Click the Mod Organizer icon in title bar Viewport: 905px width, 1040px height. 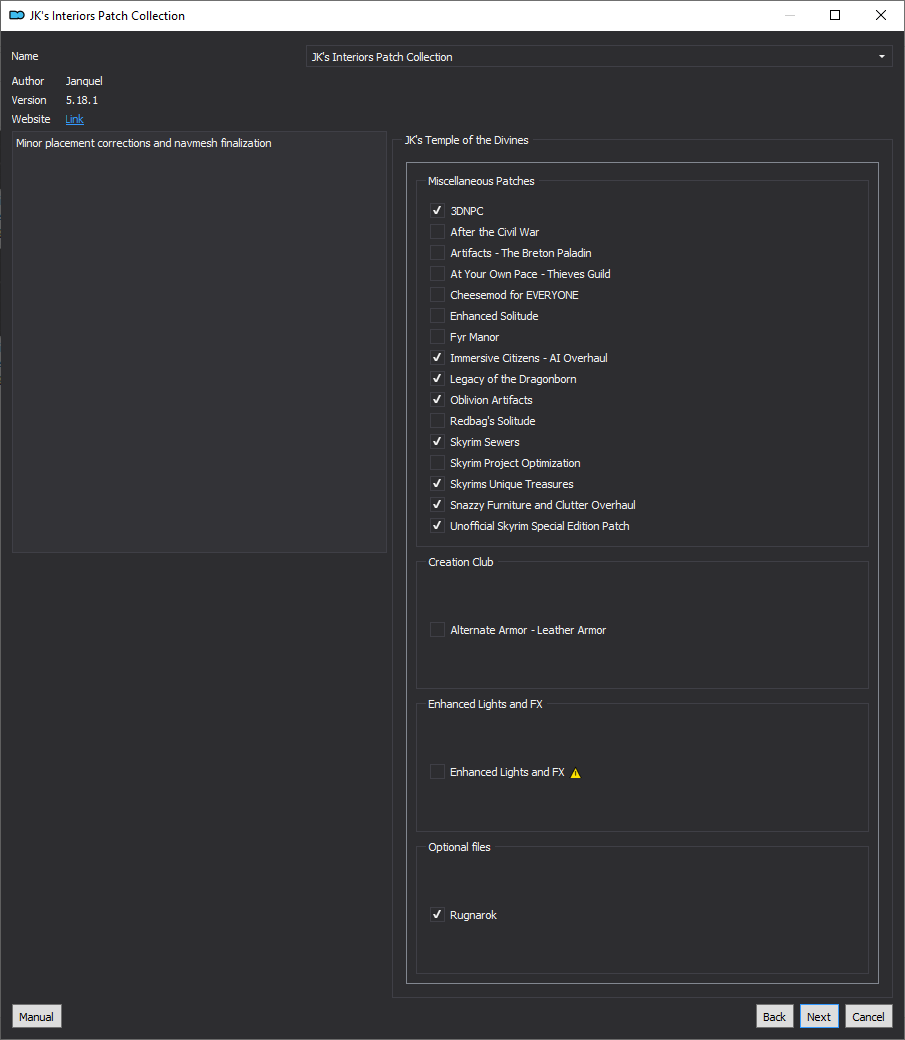pyautogui.click(x=17, y=15)
